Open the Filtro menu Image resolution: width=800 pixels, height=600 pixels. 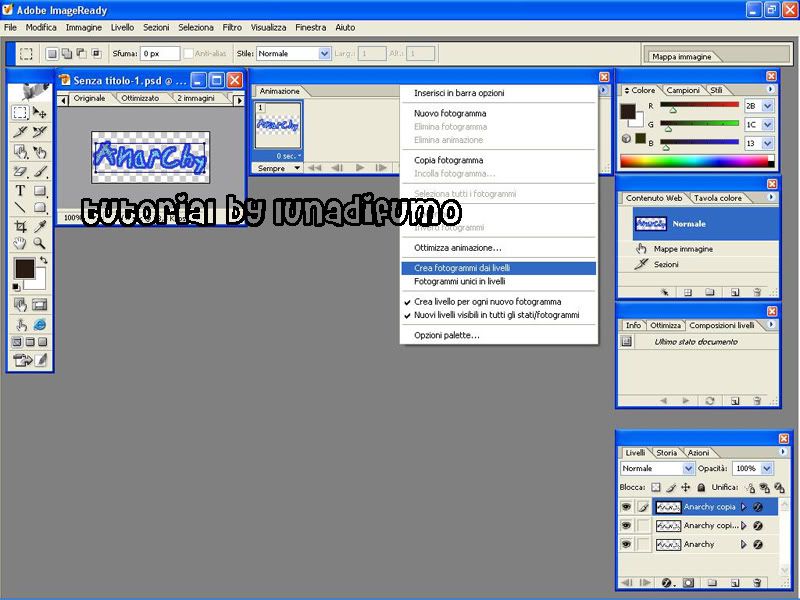pos(232,28)
